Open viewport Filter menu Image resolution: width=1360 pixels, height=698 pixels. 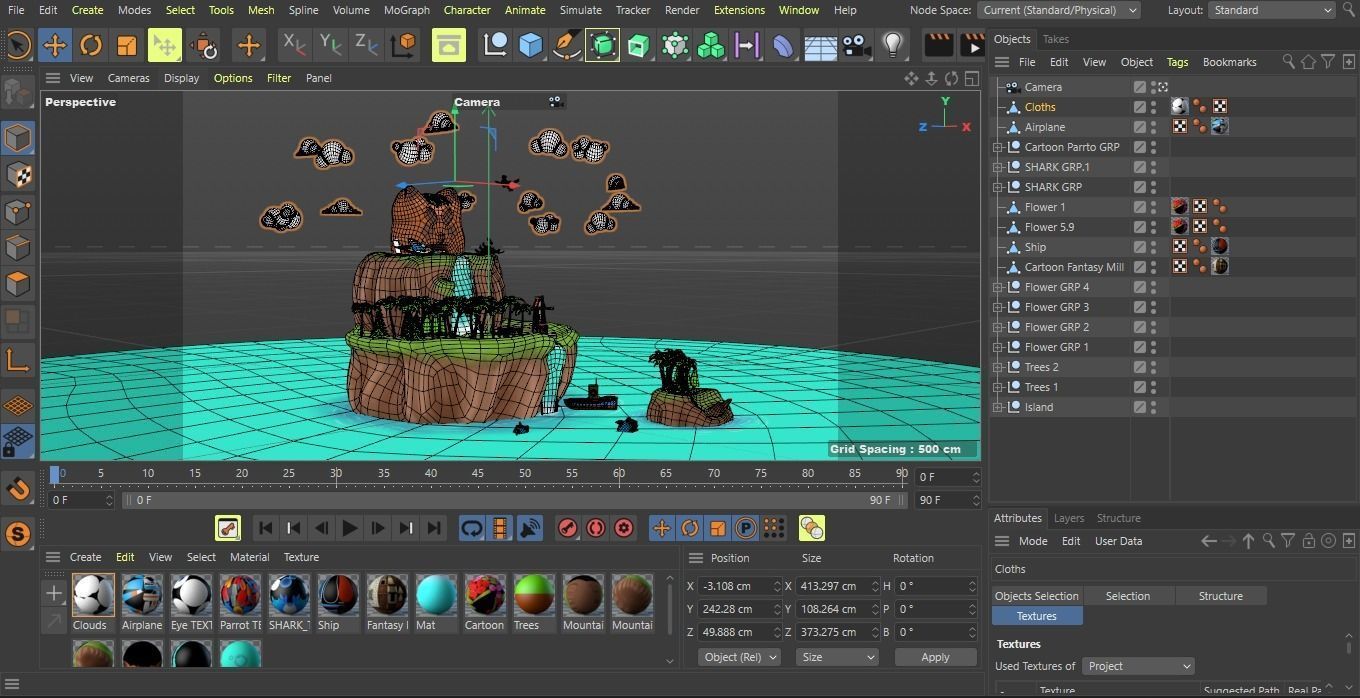pos(279,78)
